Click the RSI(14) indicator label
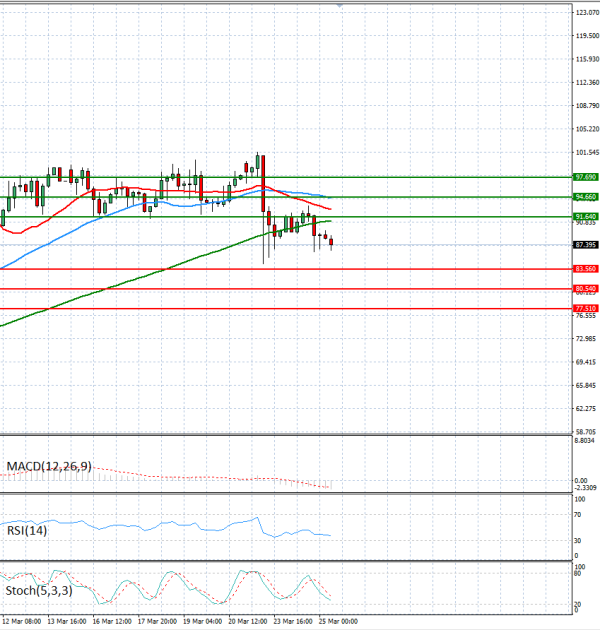Viewport: 600px width, 630px height. coord(28,530)
